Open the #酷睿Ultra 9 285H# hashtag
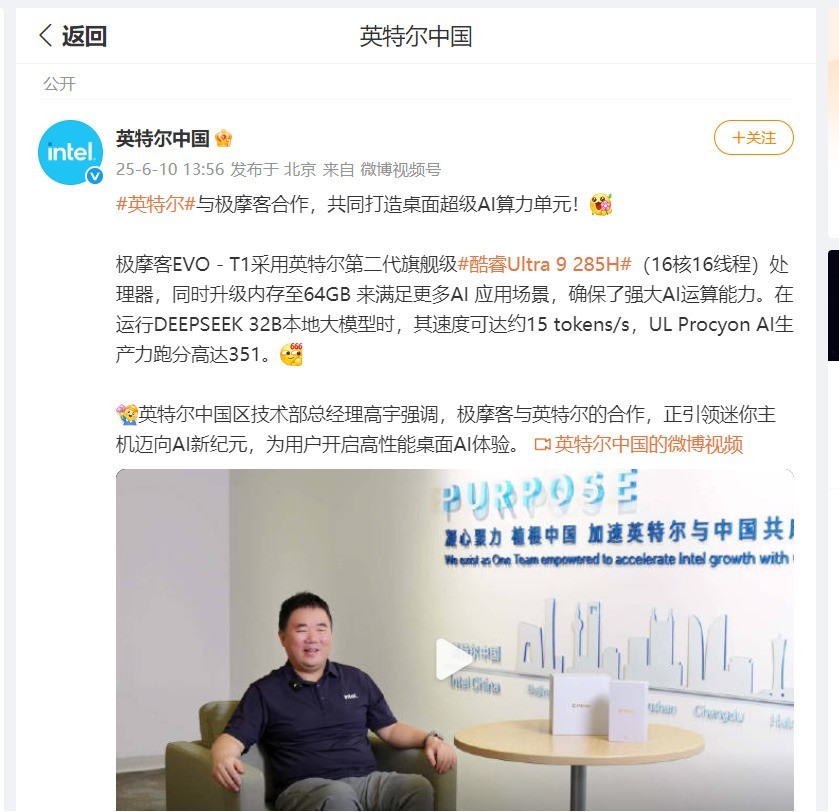The height and width of the screenshot is (812, 839). click(x=545, y=264)
